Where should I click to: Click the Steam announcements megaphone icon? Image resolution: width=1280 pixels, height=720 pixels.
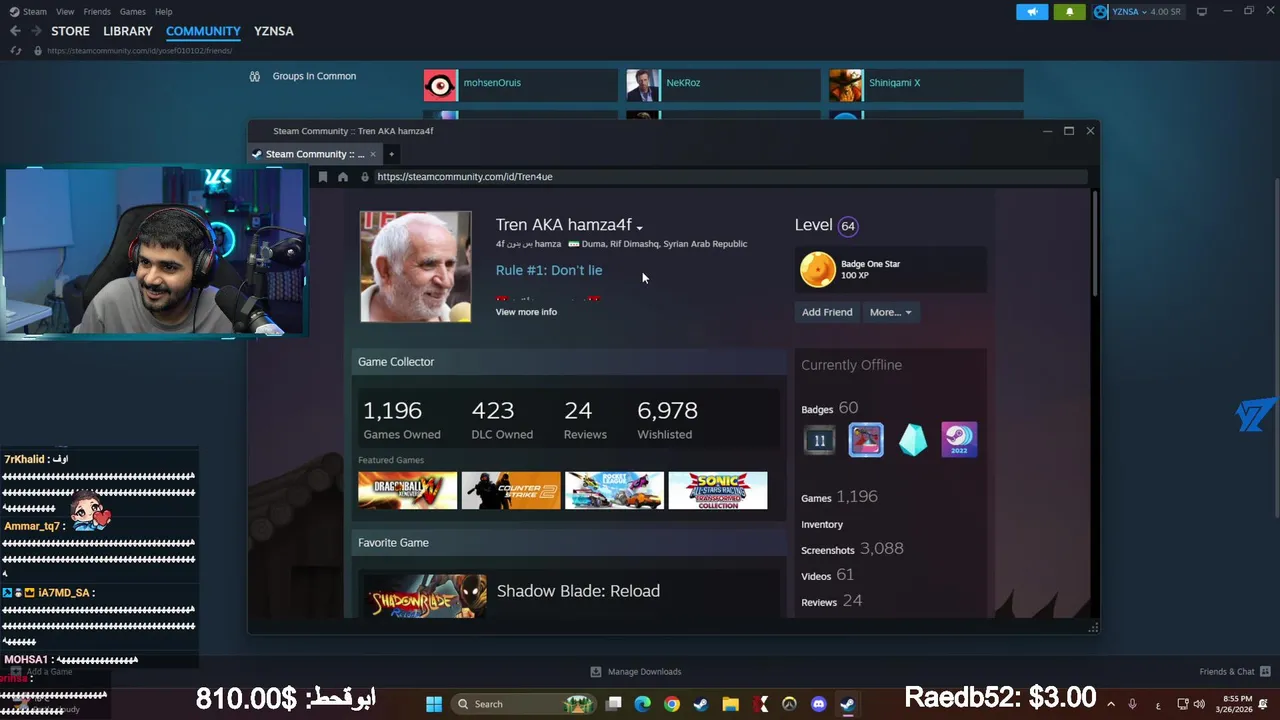1032,12
